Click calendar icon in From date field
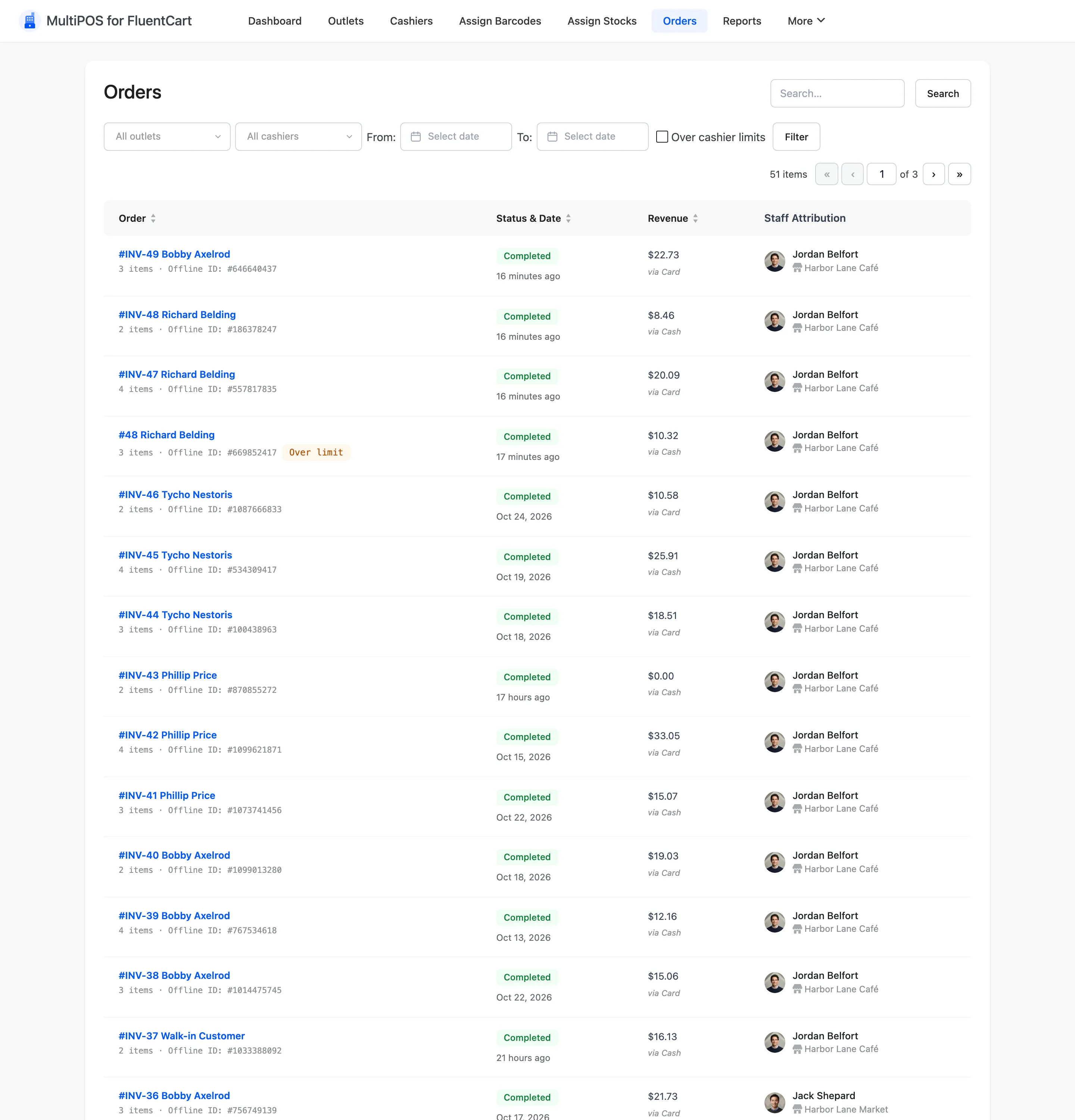The image size is (1075, 1120). tap(416, 137)
